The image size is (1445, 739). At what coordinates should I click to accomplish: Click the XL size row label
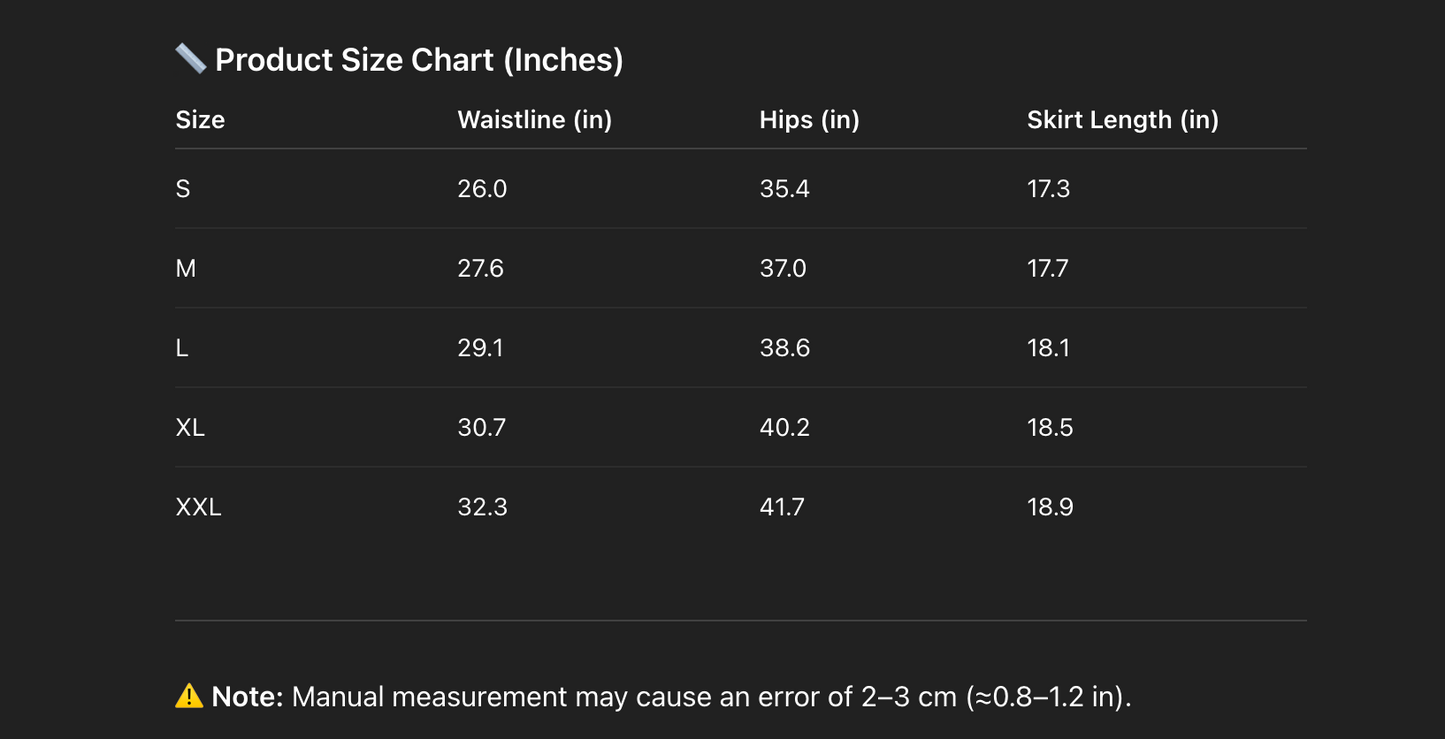pyautogui.click(x=190, y=428)
